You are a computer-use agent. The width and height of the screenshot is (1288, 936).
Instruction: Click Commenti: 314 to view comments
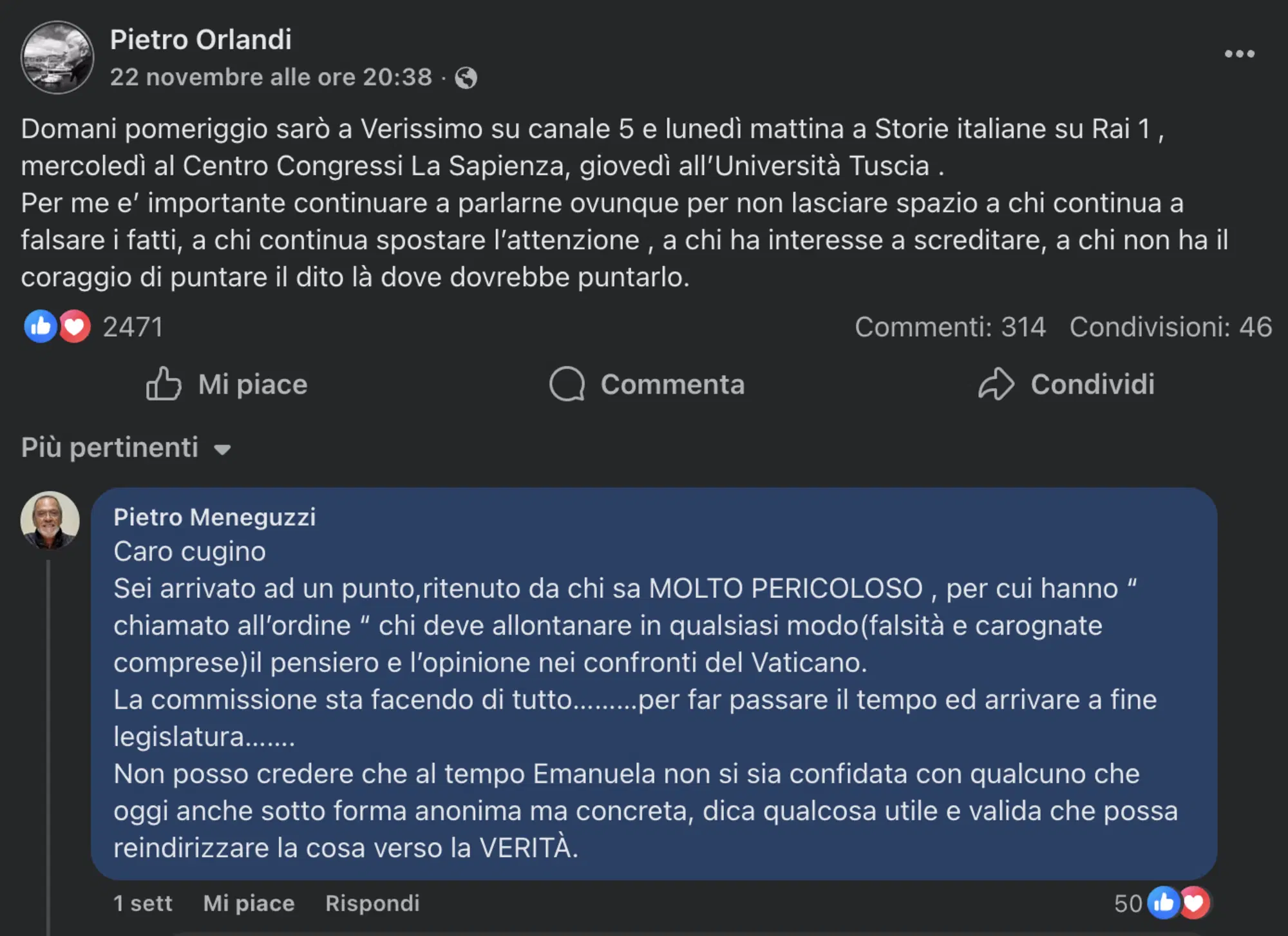coord(949,328)
